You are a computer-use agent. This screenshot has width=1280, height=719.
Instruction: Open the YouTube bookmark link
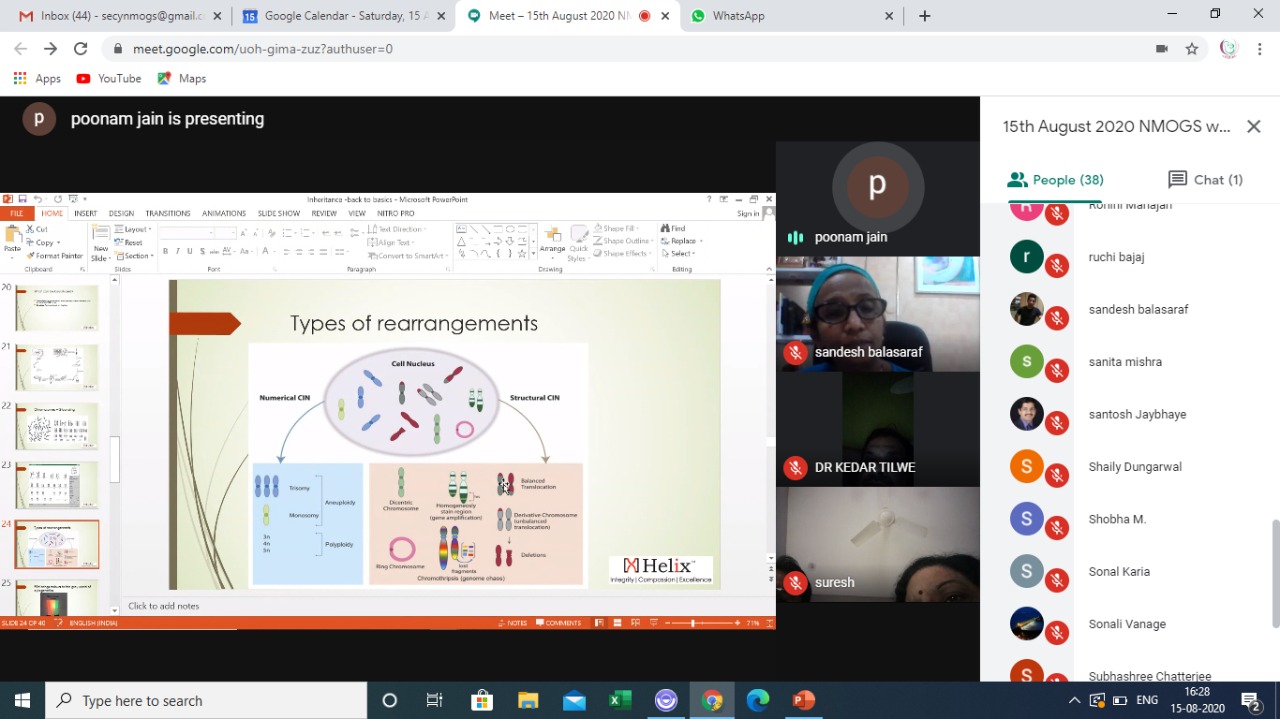[108, 78]
